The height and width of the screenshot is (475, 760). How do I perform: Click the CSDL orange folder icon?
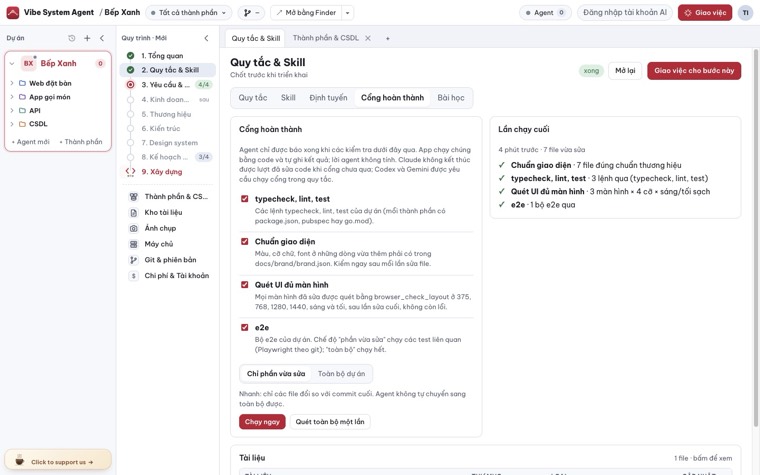point(22,124)
